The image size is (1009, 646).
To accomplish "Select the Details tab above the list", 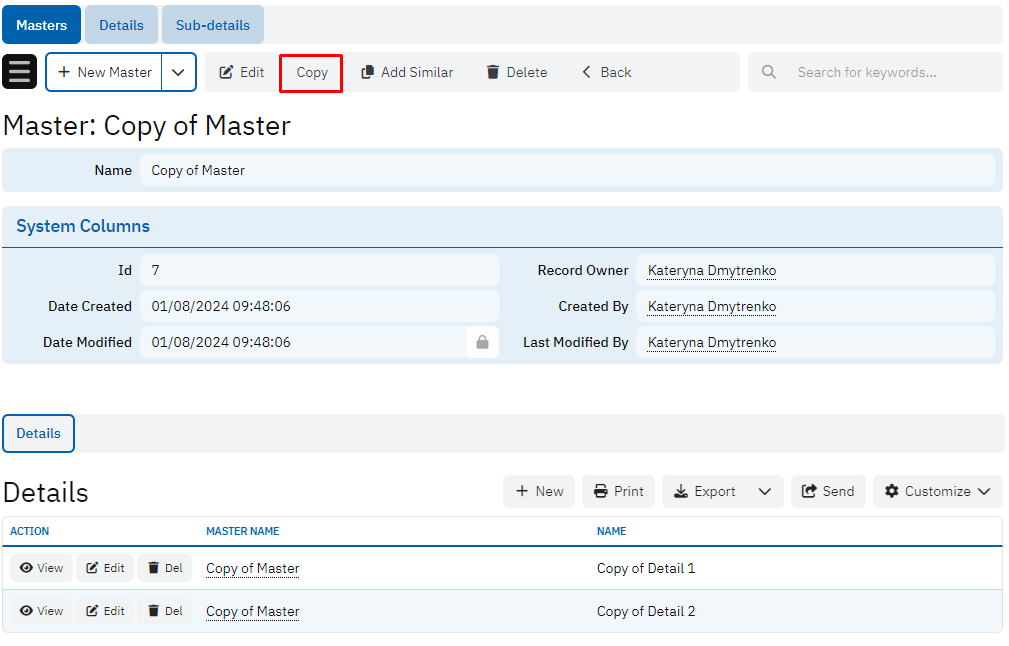I will (38, 433).
